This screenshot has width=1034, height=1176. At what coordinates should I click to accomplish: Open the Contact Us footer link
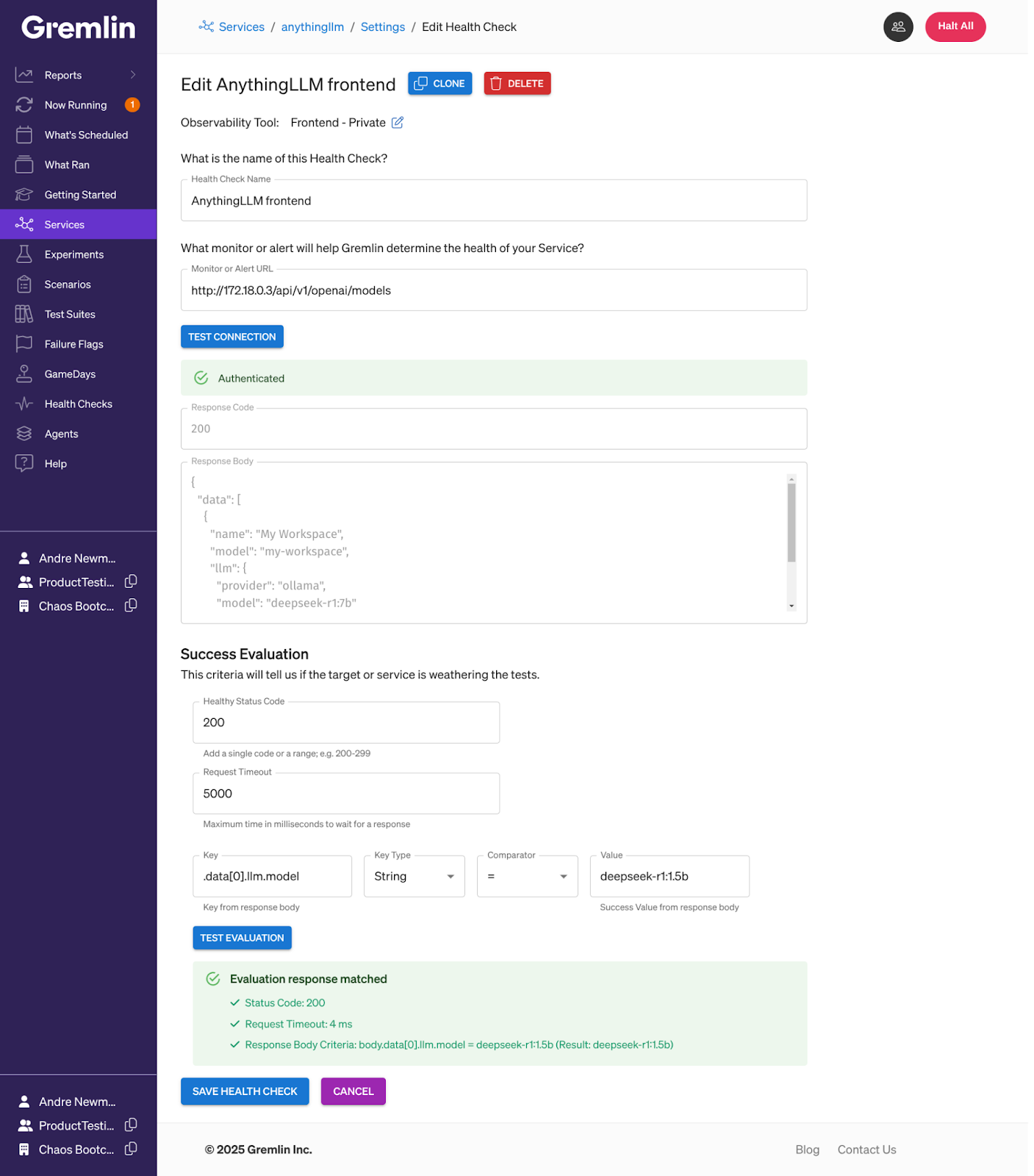pyautogui.click(x=867, y=1150)
